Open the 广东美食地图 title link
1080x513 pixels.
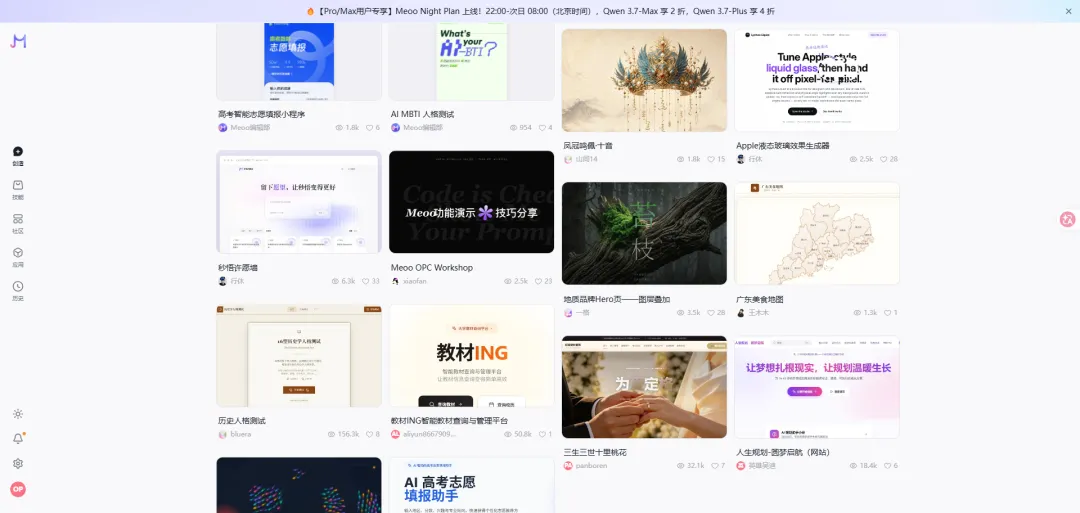(760, 300)
